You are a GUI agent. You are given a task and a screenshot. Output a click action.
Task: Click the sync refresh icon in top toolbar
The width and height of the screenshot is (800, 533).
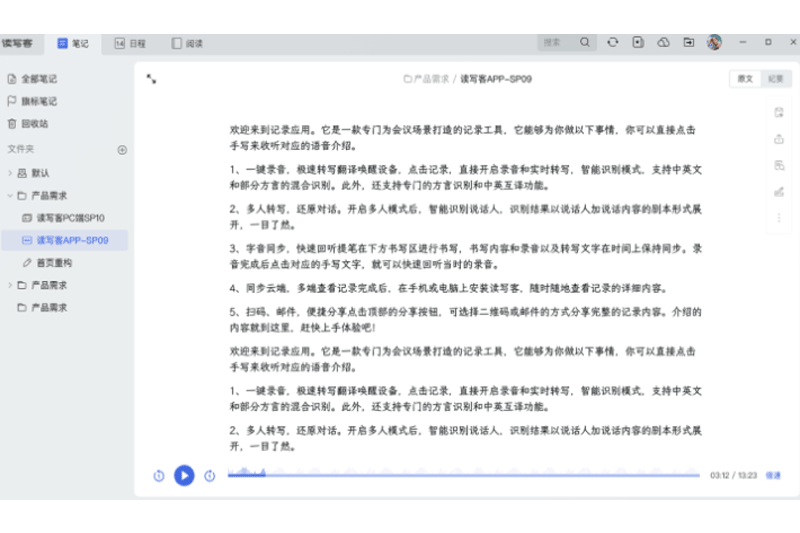[612, 43]
